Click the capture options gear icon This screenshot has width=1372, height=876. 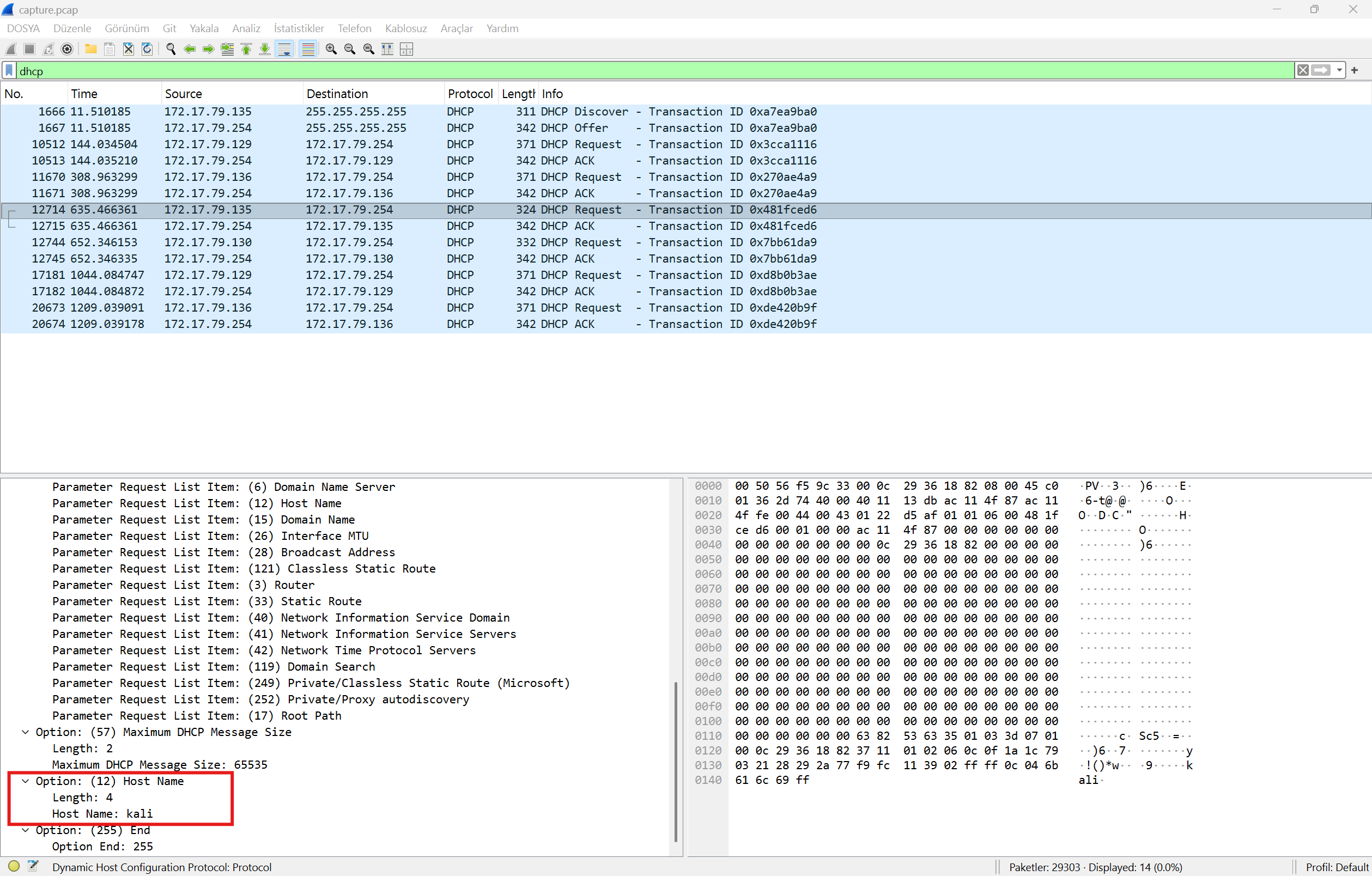67,49
